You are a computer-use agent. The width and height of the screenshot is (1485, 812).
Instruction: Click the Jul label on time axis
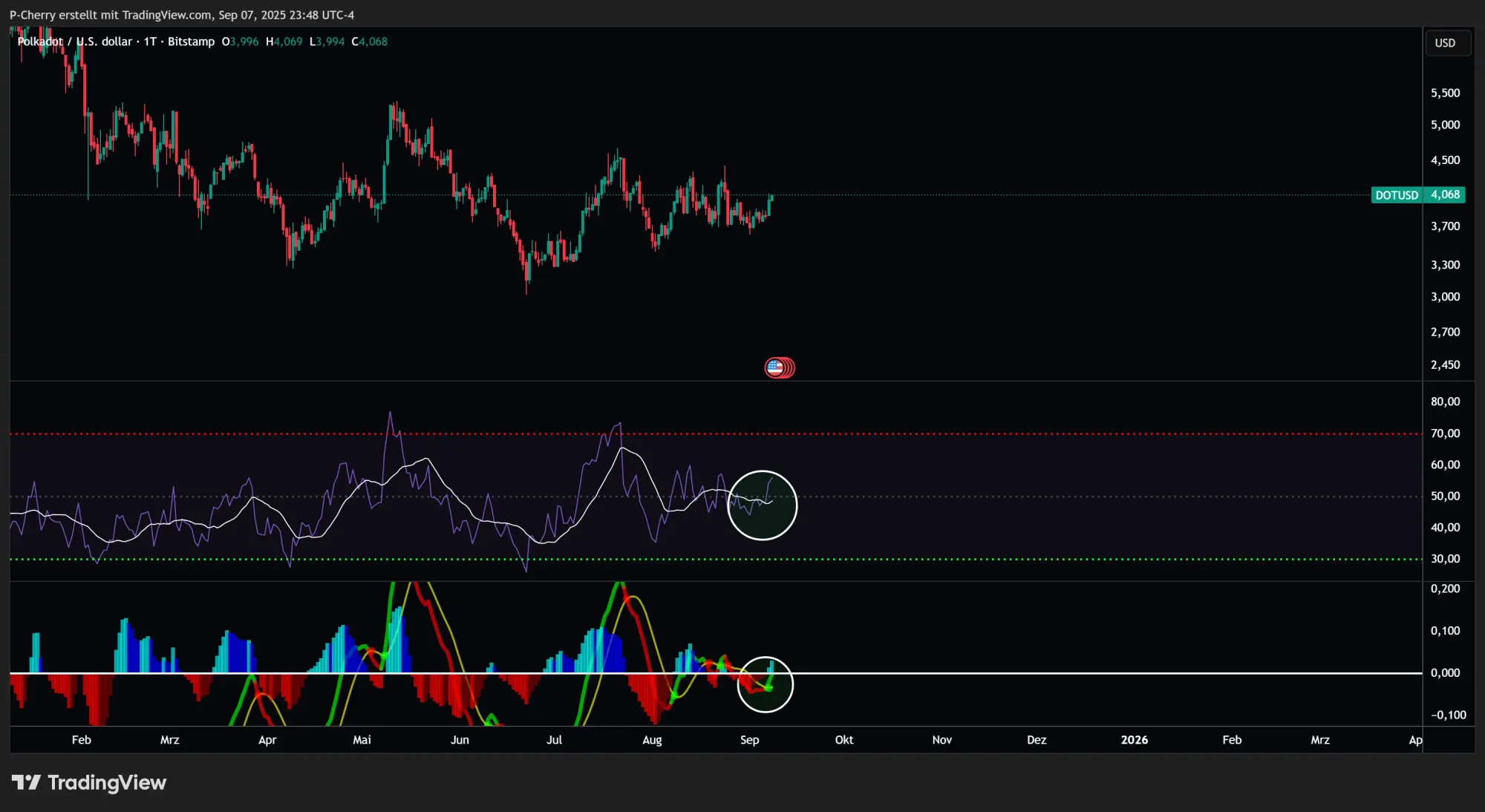coord(554,740)
